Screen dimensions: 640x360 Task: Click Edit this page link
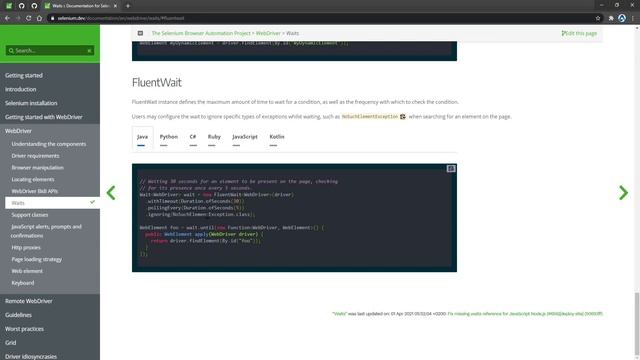point(579,33)
